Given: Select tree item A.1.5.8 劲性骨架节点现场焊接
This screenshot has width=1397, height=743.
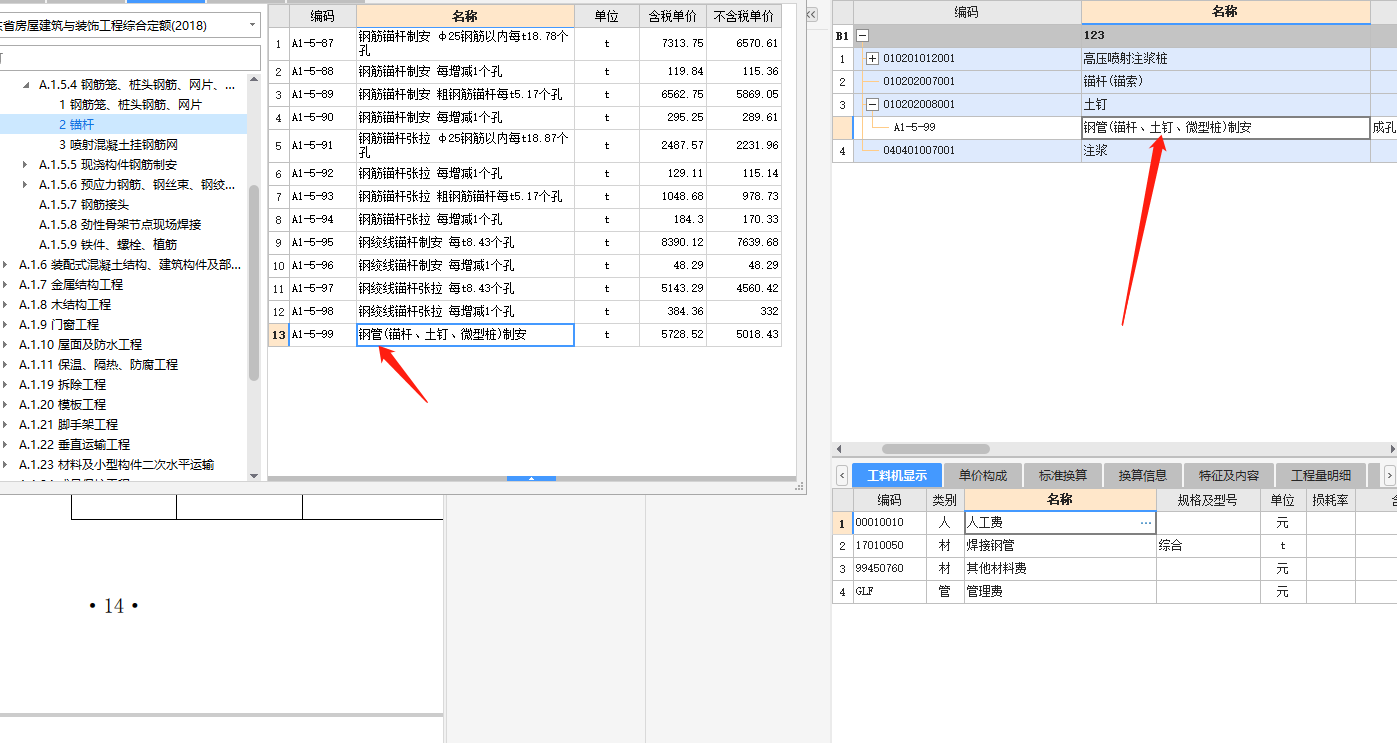Looking at the screenshot, I should point(120,224).
